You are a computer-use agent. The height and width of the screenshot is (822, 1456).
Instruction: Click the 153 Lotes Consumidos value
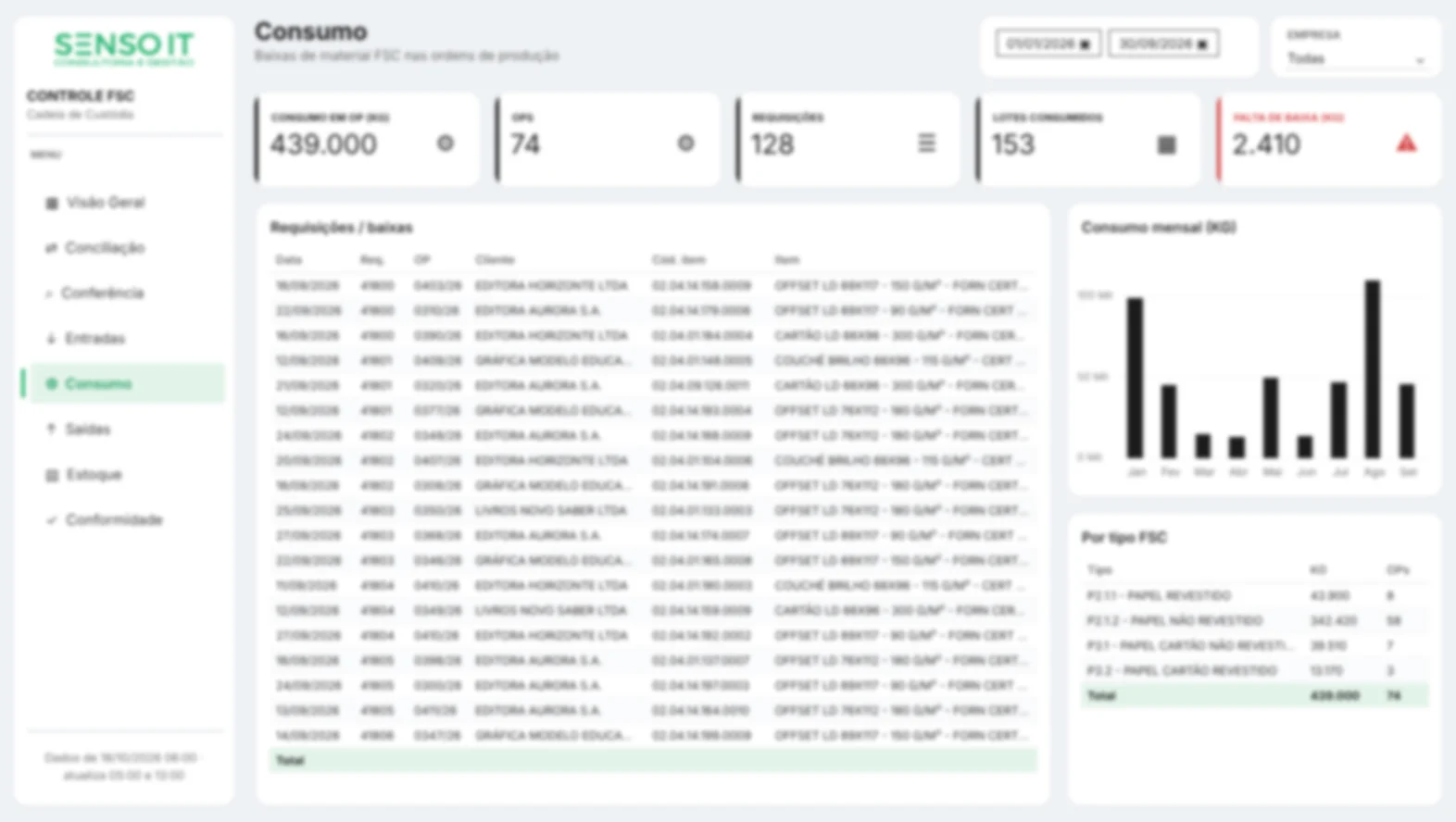[1013, 144]
